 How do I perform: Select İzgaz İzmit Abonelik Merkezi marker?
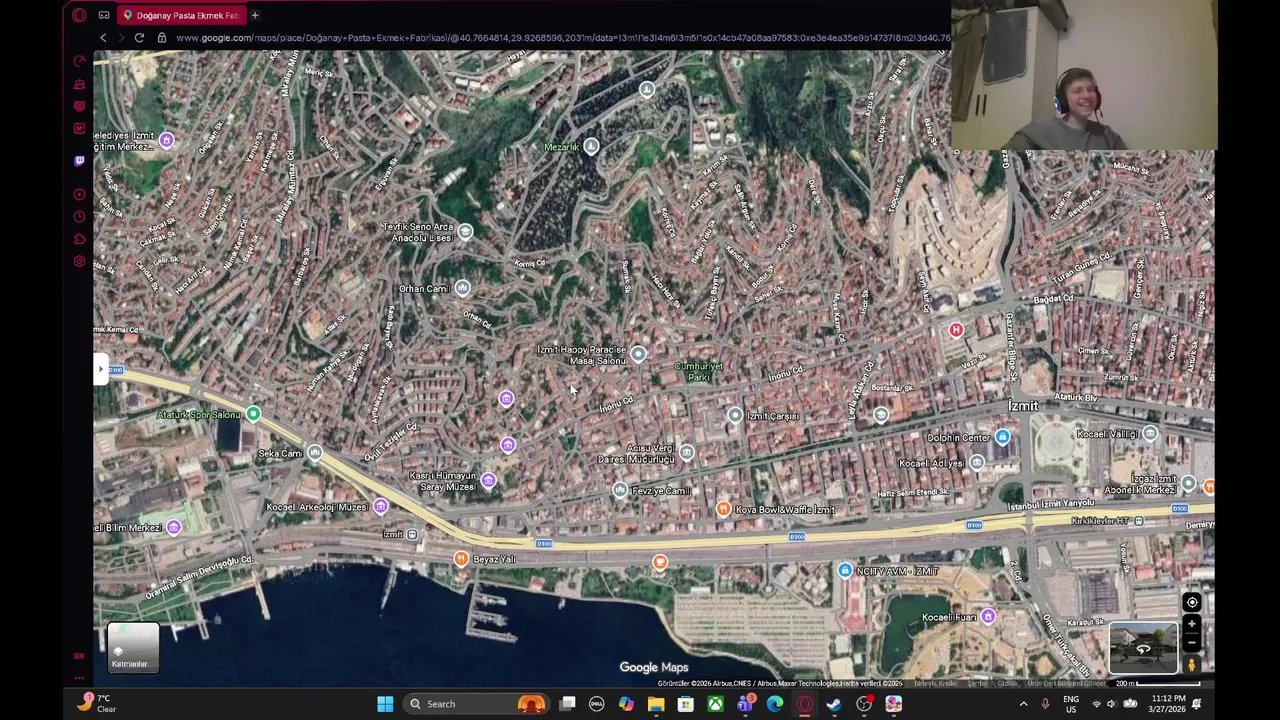pyautogui.click(x=1188, y=484)
